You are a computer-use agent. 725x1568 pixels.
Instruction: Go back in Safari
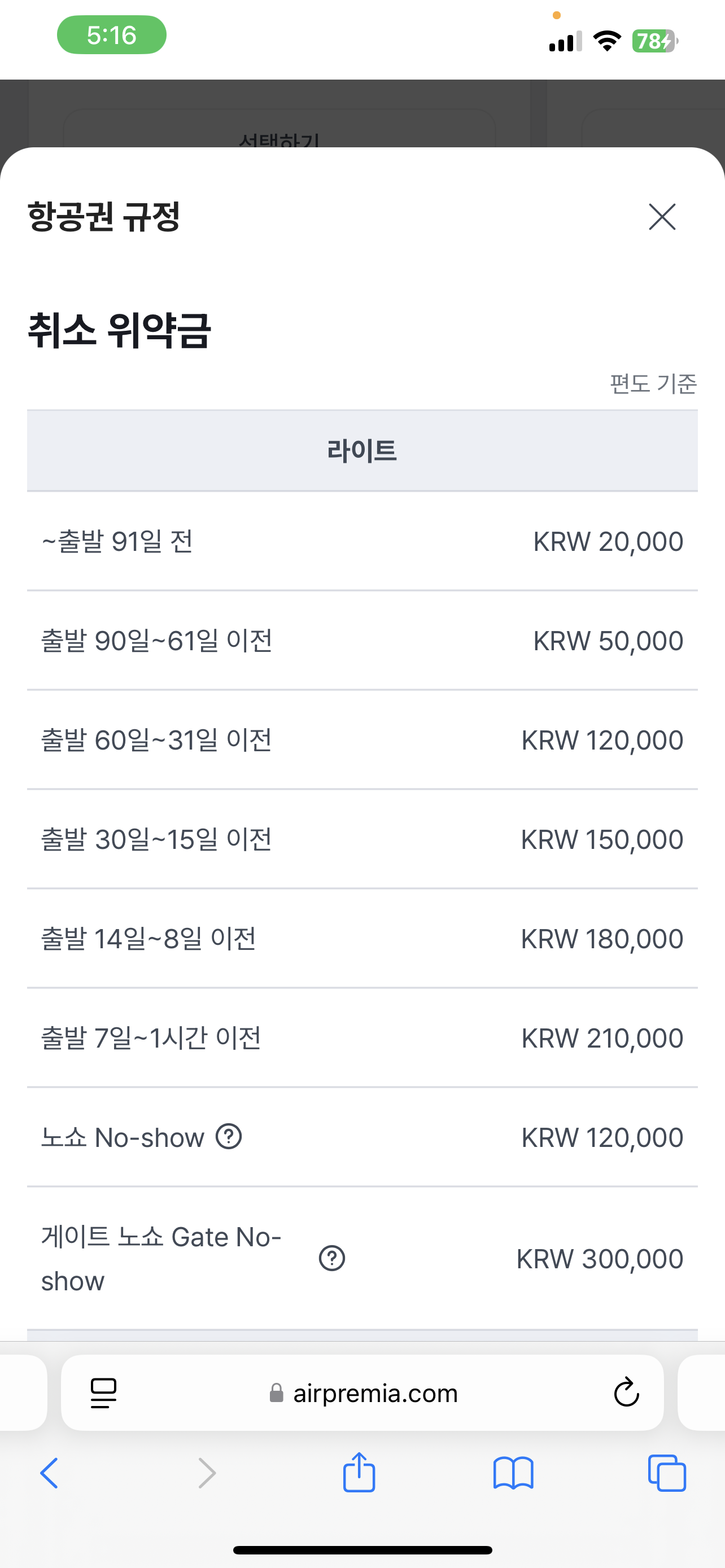click(49, 1473)
